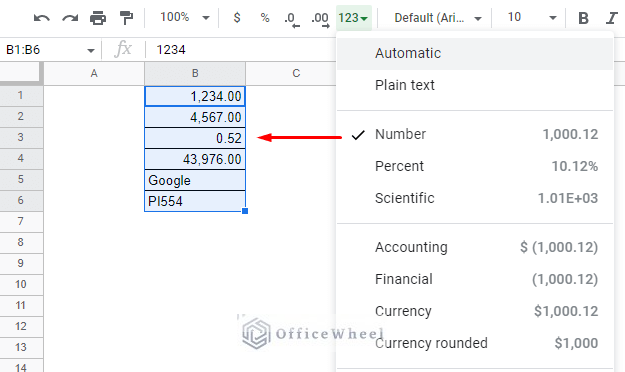Select column B header
The height and width of the screenshot is (372, 625).
point(195,73)
